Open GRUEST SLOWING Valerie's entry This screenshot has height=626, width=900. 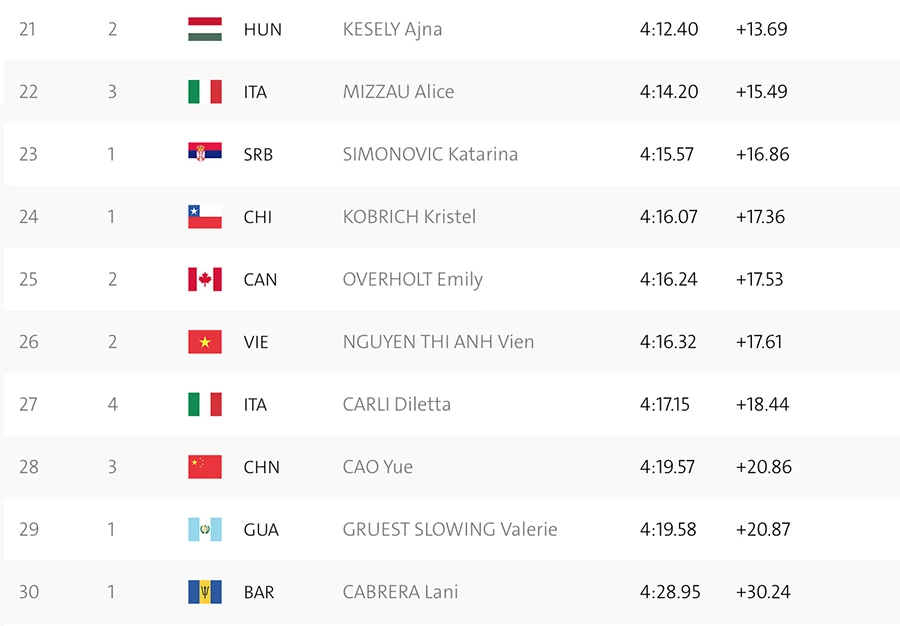[x=450, y=529]
